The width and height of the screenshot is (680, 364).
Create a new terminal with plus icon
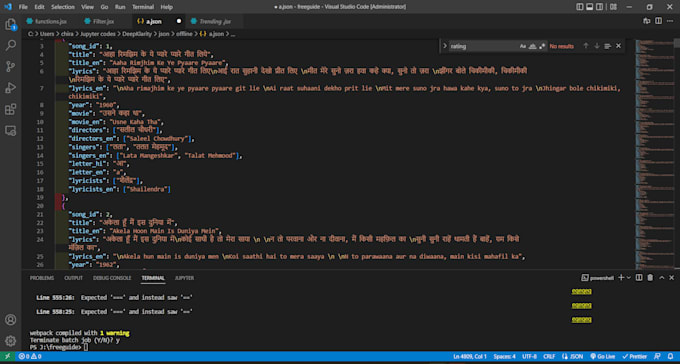coord(621,278)
